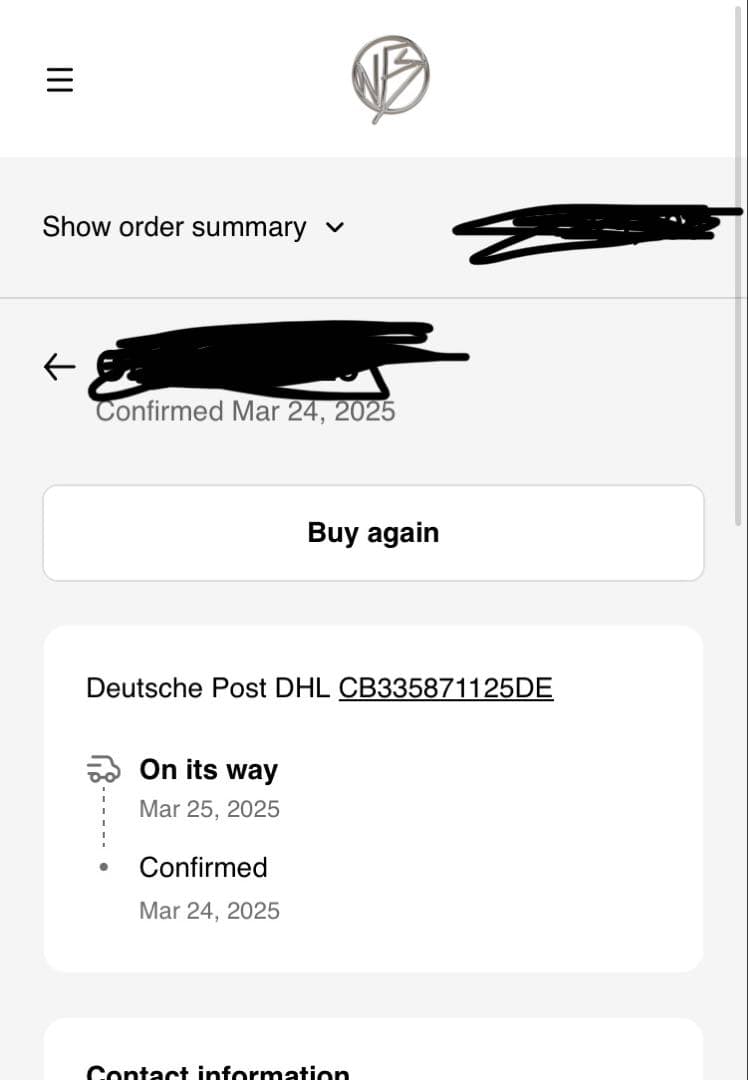748x1080 pixels.
Task: Click the Deutsche Post DHL carrier label
Action: tap(208, 688)
